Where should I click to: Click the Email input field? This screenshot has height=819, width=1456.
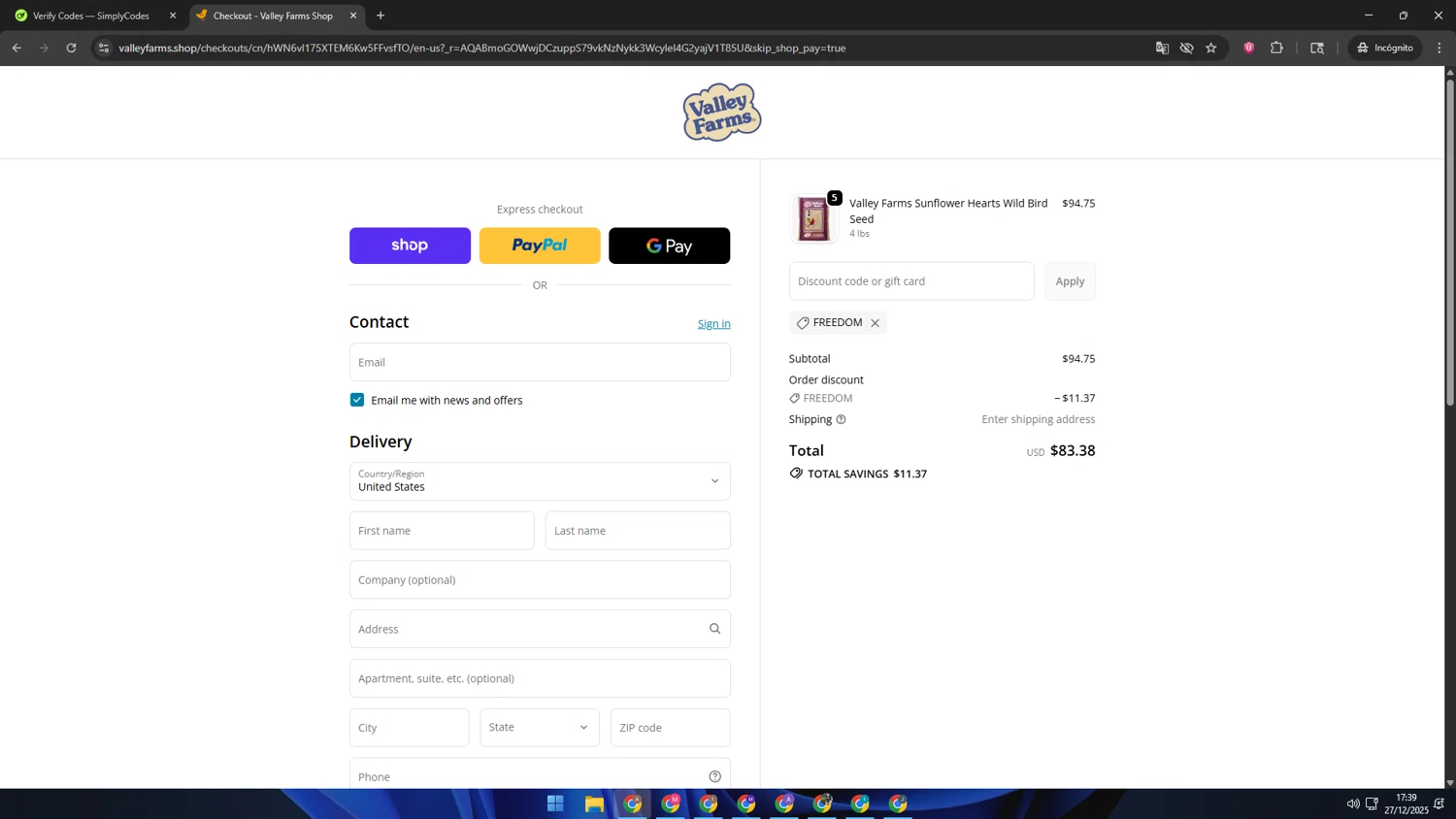click(x=540, y=362)
